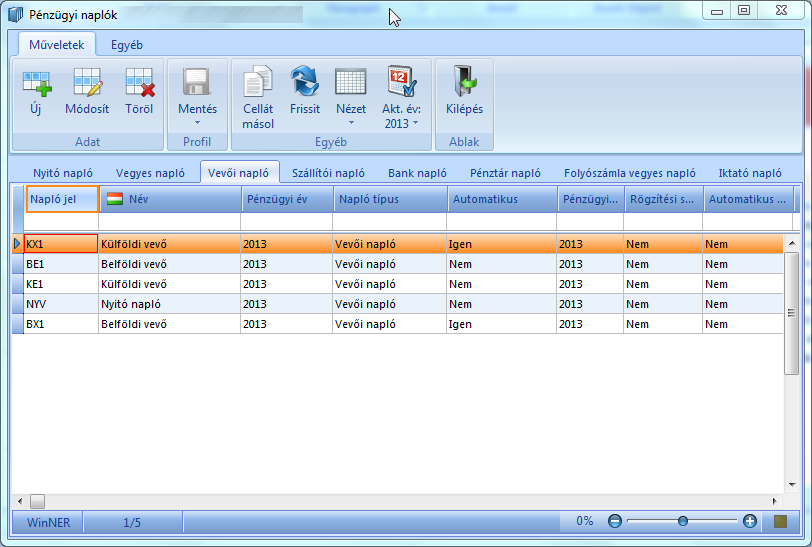Select the NYV row cell

click(61, 304)
